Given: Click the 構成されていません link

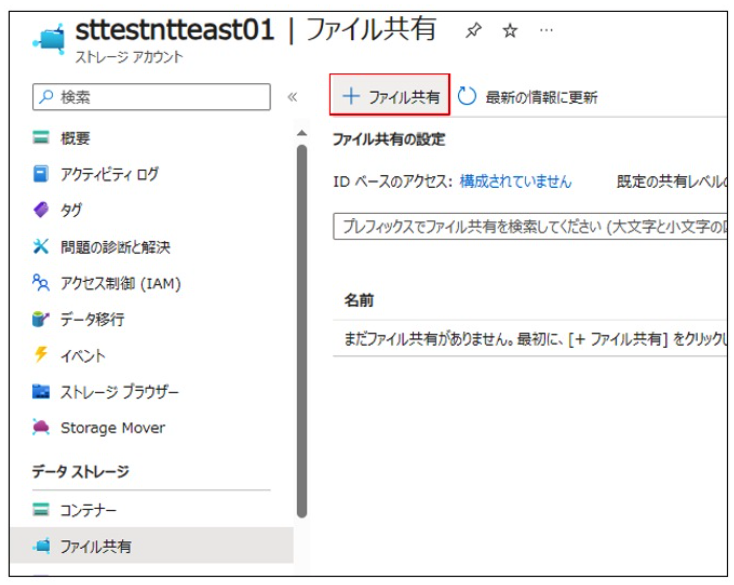Looking at the screenshot, I should click(515, 181).
